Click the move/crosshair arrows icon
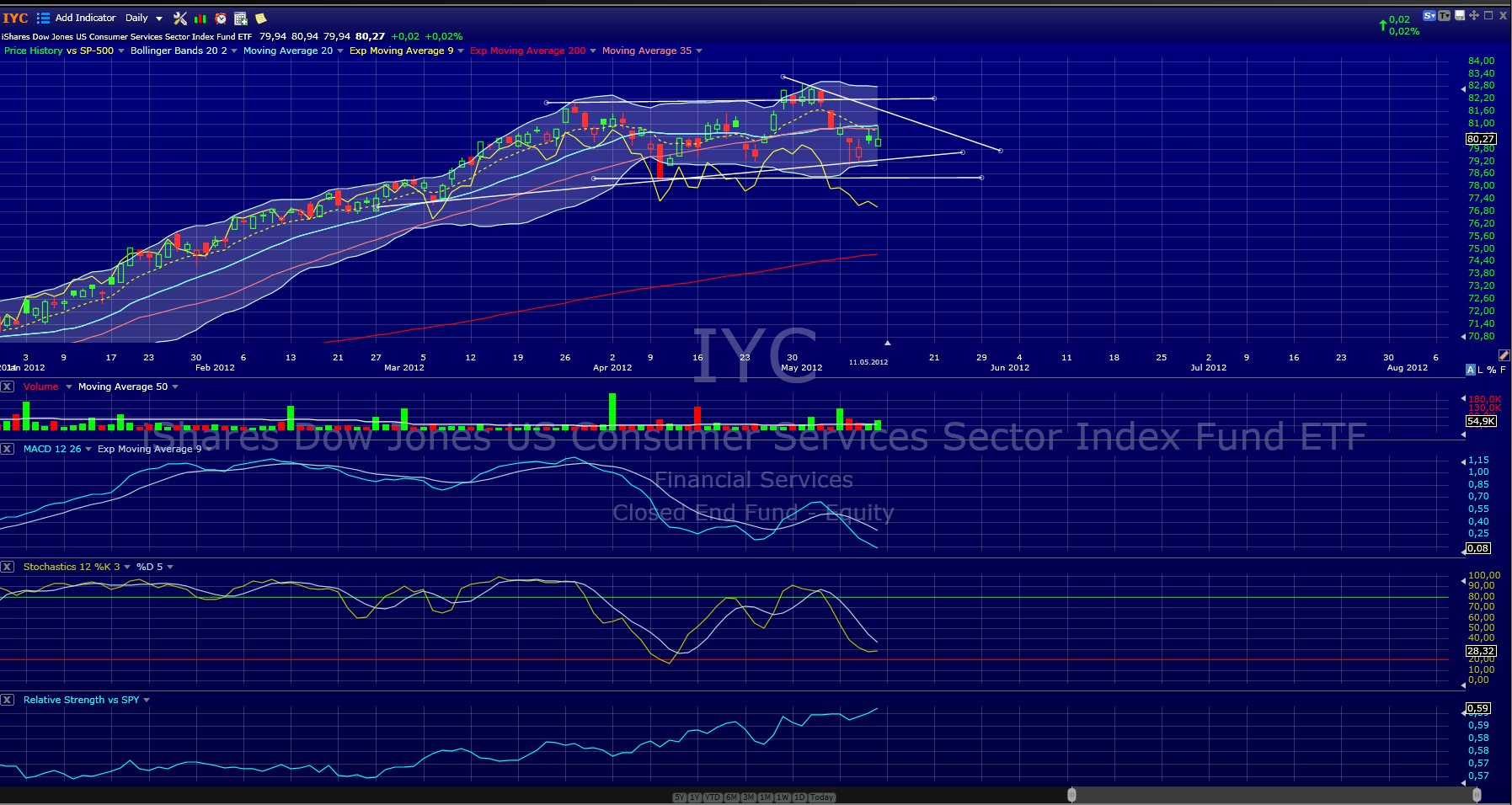 click(x=1474, y=16)
